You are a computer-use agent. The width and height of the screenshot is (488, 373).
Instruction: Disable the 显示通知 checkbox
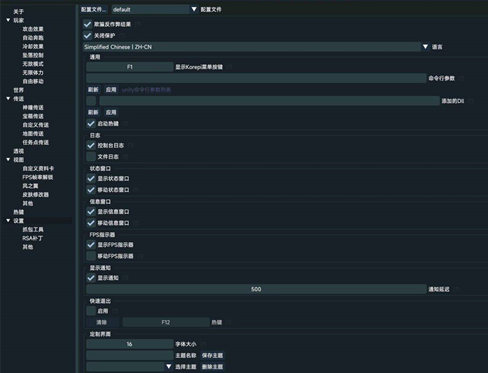tap(91, 278)
